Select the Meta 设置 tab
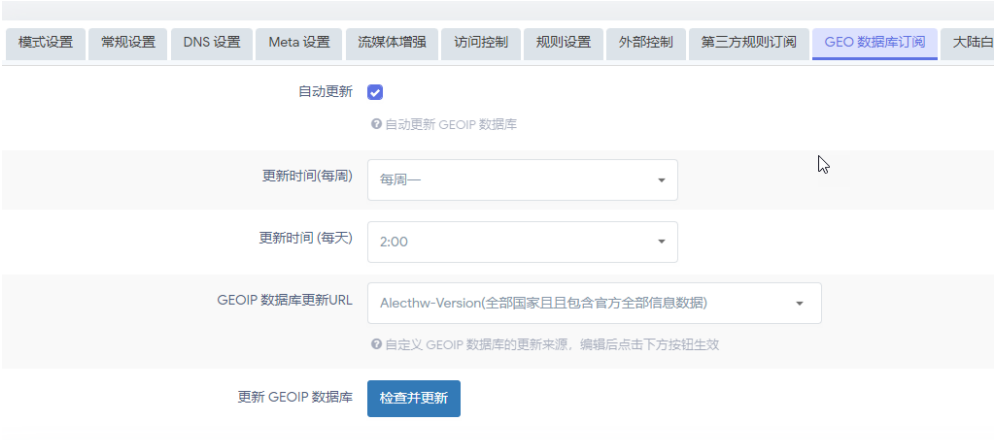The height and width of the screenshot is (440, 994). [299, 43]
